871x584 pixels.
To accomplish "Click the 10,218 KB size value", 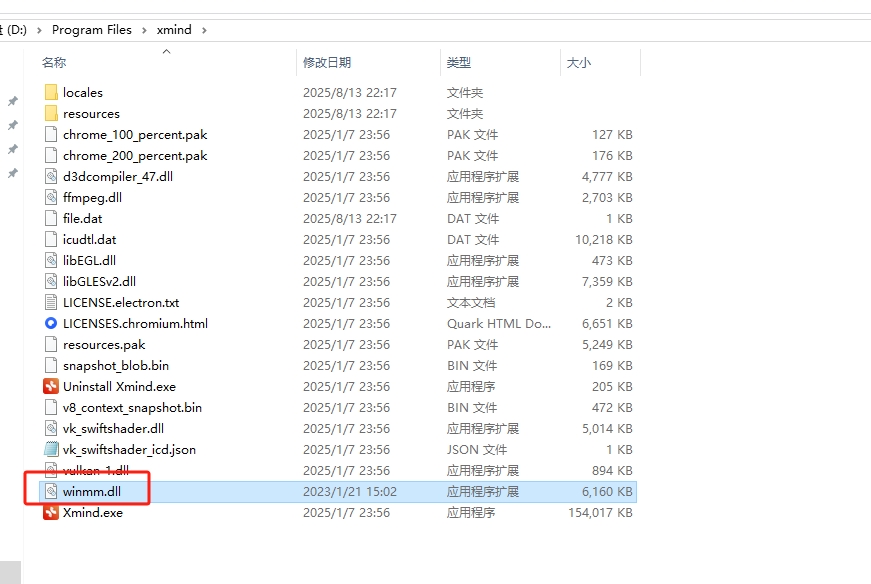I will [603, 240].
